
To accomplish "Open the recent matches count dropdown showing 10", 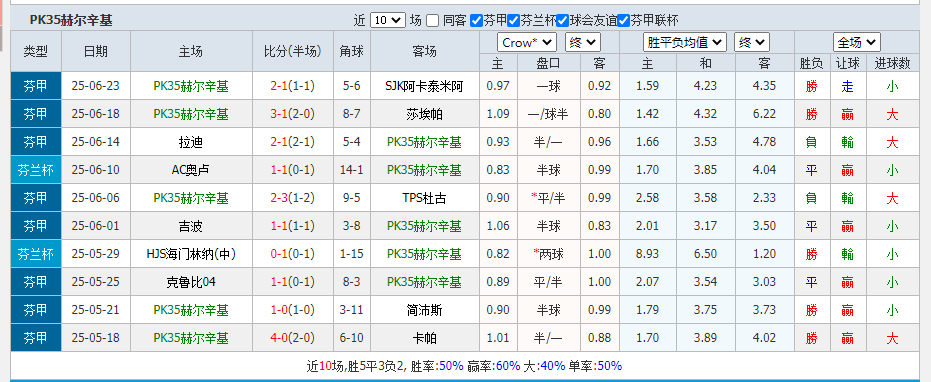I will click(x=387, y=20).
